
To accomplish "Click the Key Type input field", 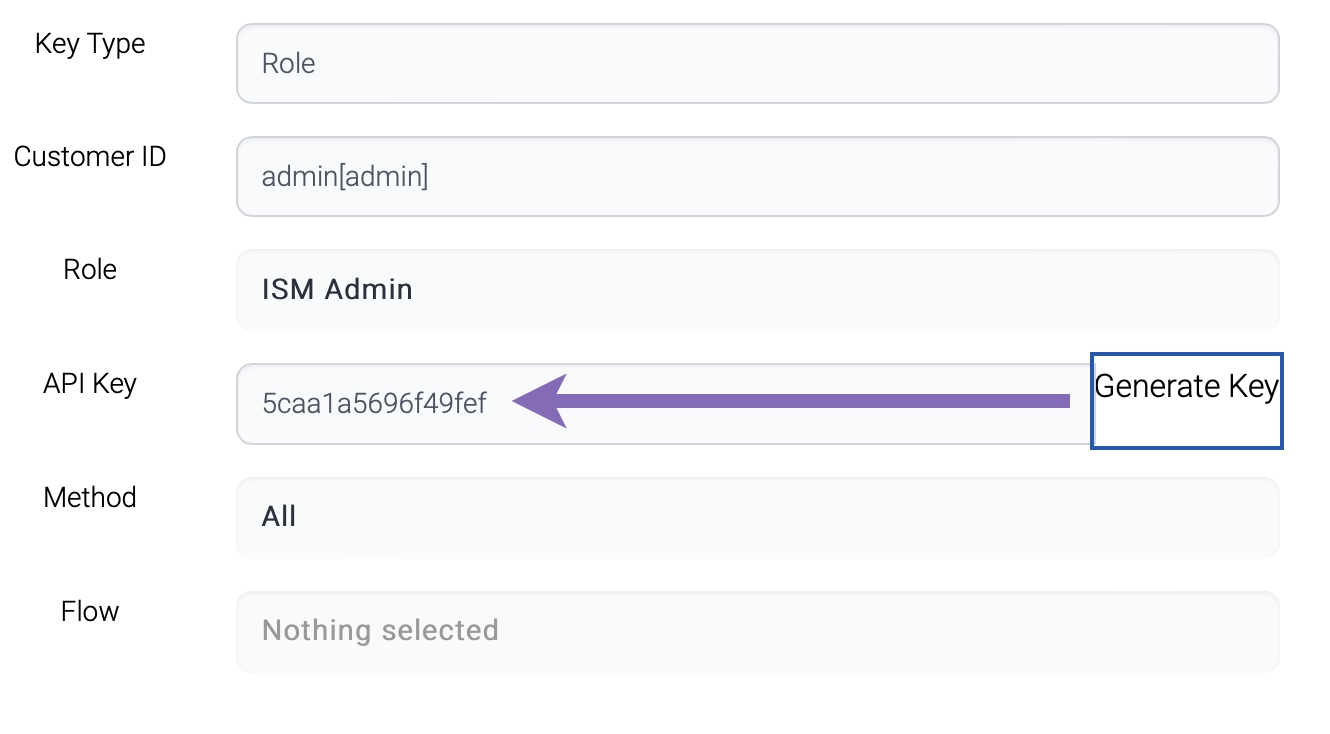I will pyautogui.click(x=757, y=64).
